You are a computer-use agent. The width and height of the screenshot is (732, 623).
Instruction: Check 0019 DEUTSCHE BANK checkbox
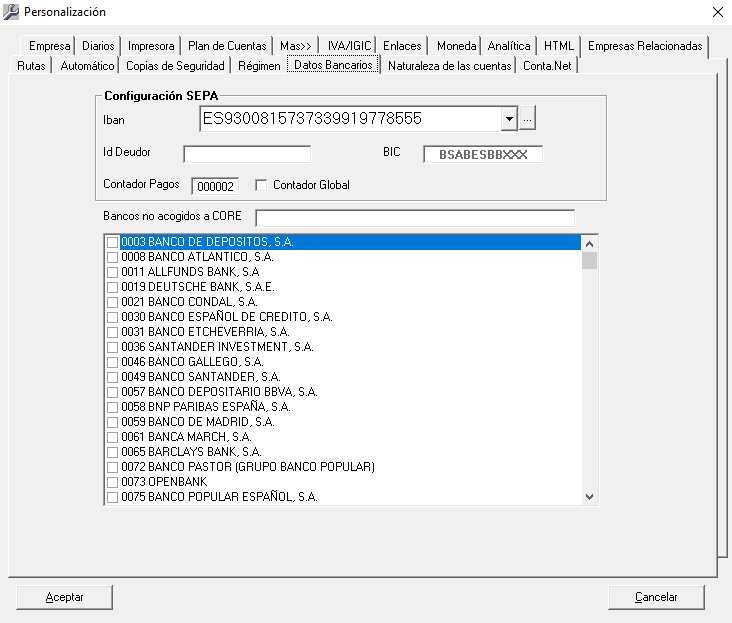[112, 287]
